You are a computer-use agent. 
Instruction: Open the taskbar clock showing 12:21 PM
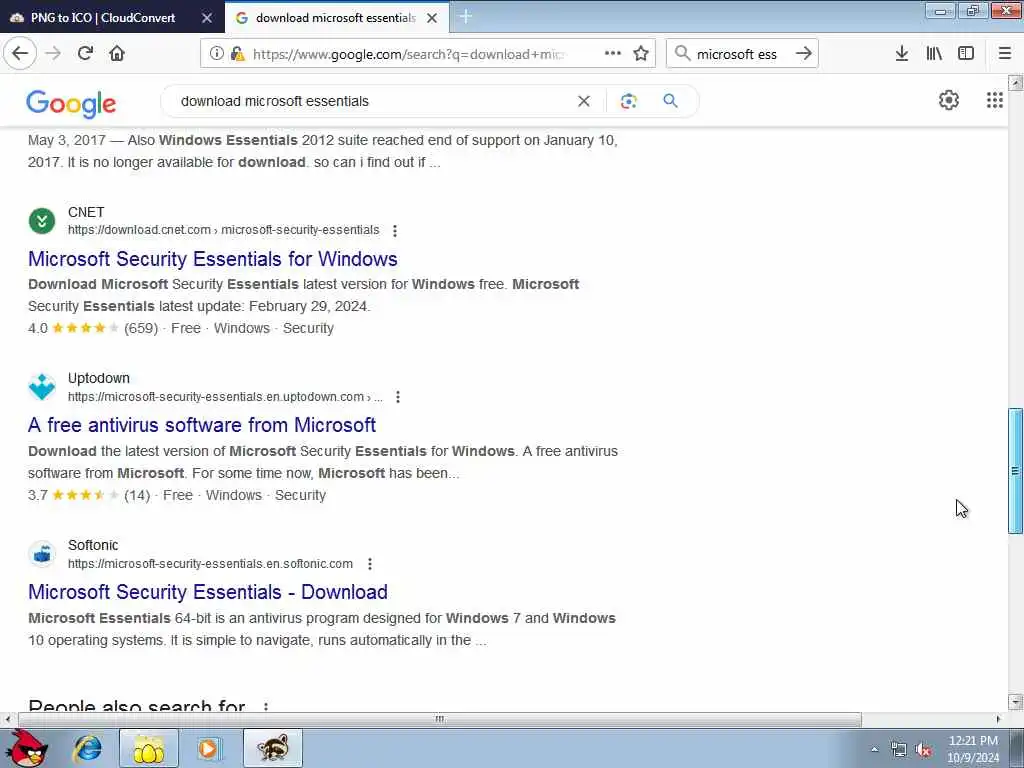pos(973,749)
